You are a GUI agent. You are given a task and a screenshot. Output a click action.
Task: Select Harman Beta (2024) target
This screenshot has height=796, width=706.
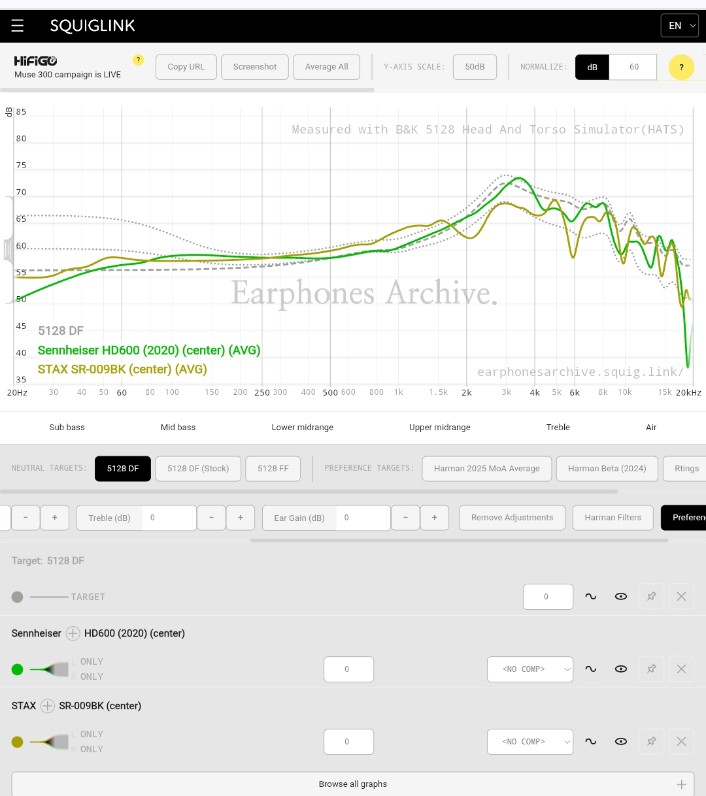607,469
